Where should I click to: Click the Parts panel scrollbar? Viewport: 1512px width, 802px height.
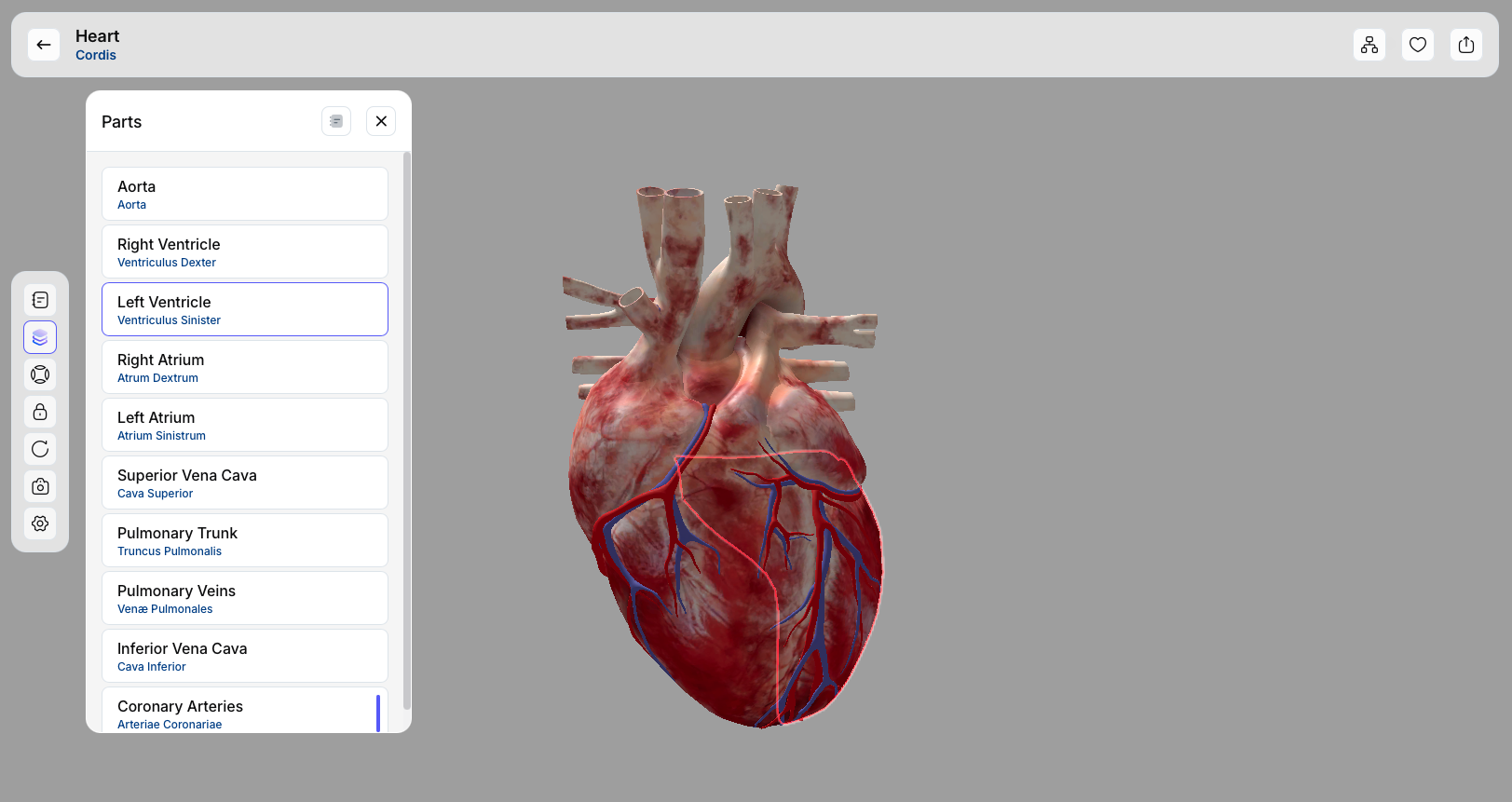tap(406, 428)
